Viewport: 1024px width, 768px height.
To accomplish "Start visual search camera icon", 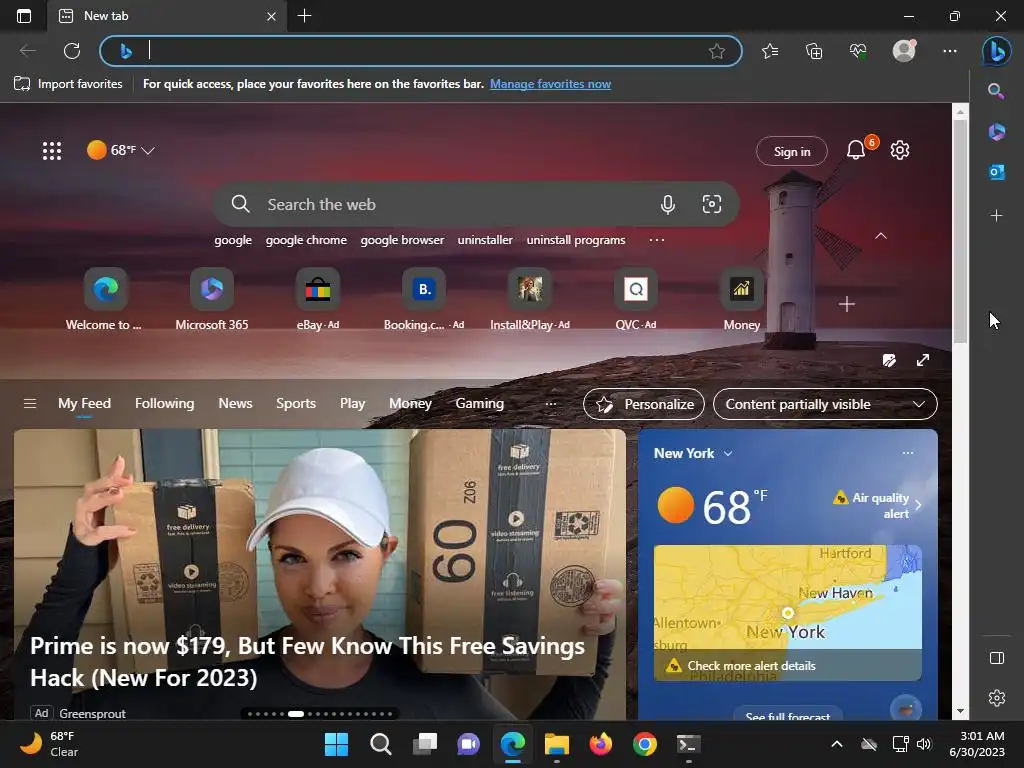I will pos(712,204).
